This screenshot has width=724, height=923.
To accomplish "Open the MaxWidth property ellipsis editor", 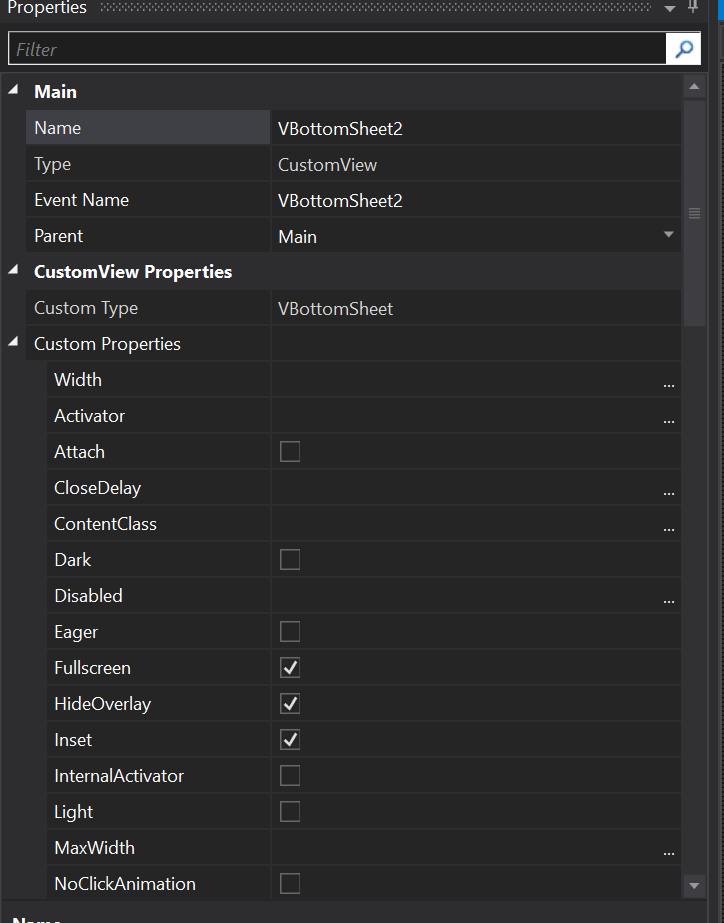I will 668,849.
